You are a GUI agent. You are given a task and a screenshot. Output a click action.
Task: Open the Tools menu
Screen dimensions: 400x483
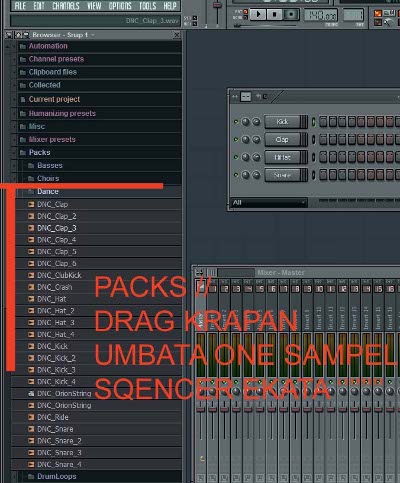tap(148, 6)
